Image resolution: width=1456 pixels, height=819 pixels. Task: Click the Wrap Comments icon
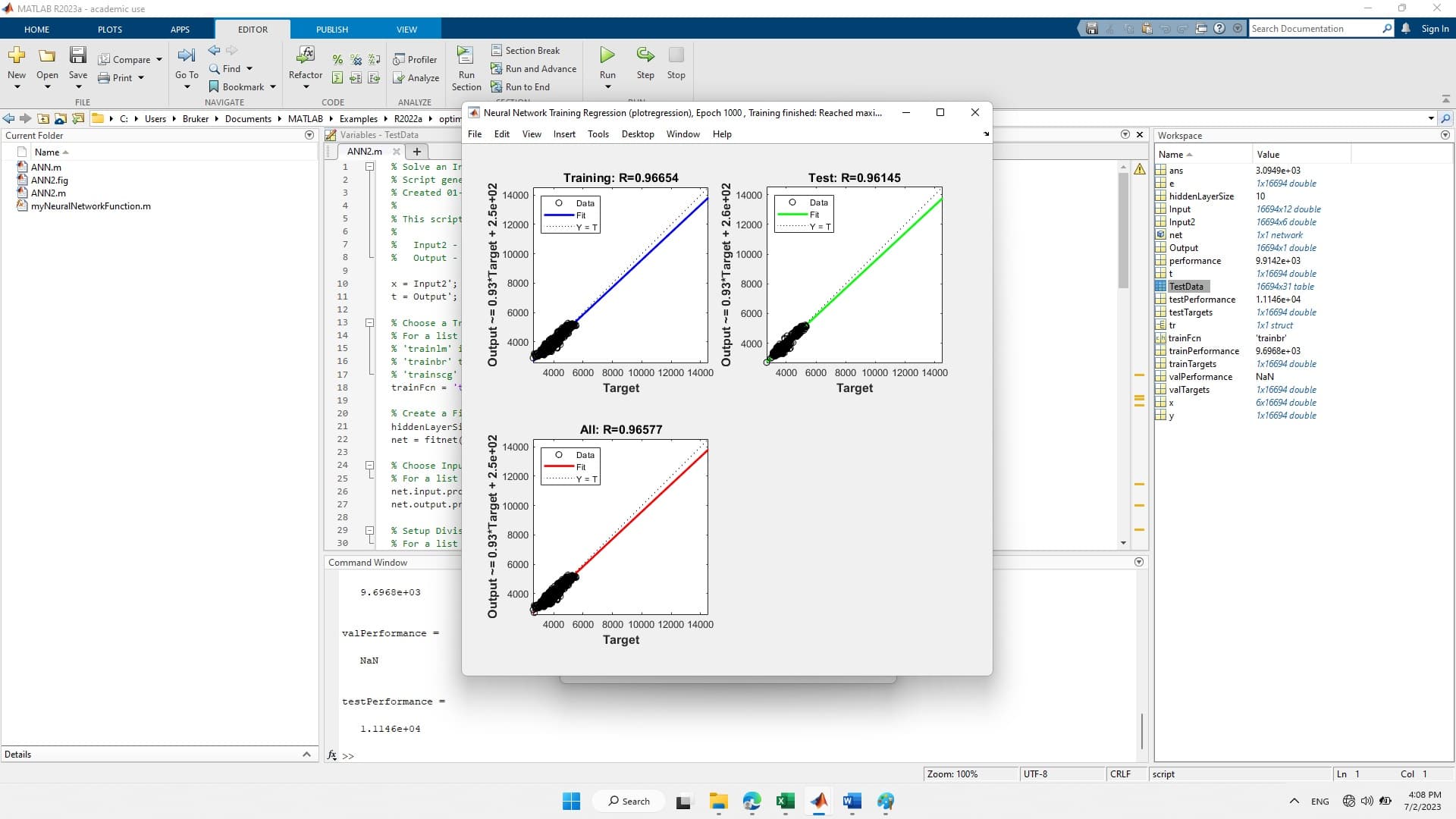click(374, 59)
